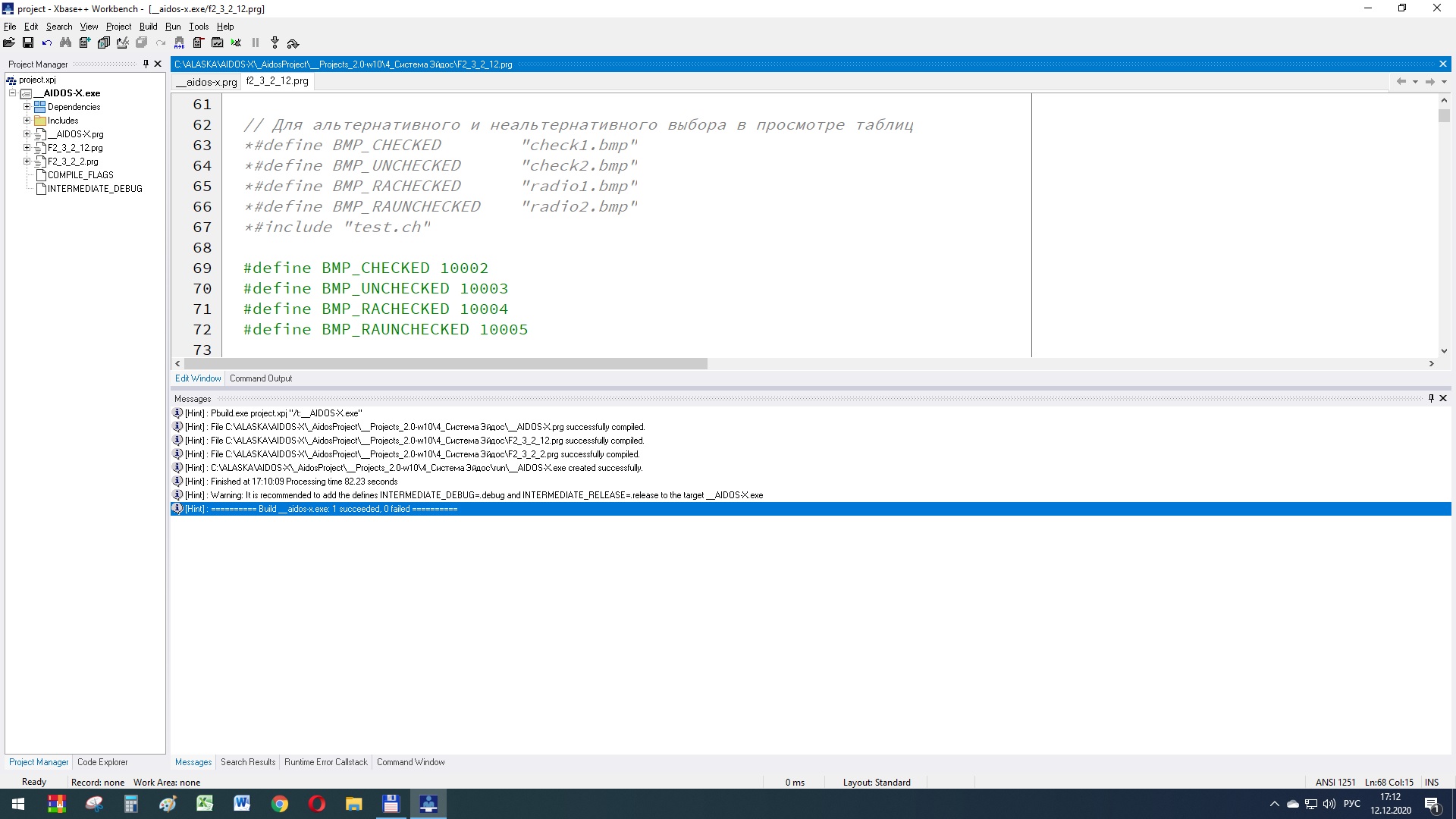Click the Undo toolbar icon
Viewport: 1456px width, 819px height.
(x=47, y=43)
